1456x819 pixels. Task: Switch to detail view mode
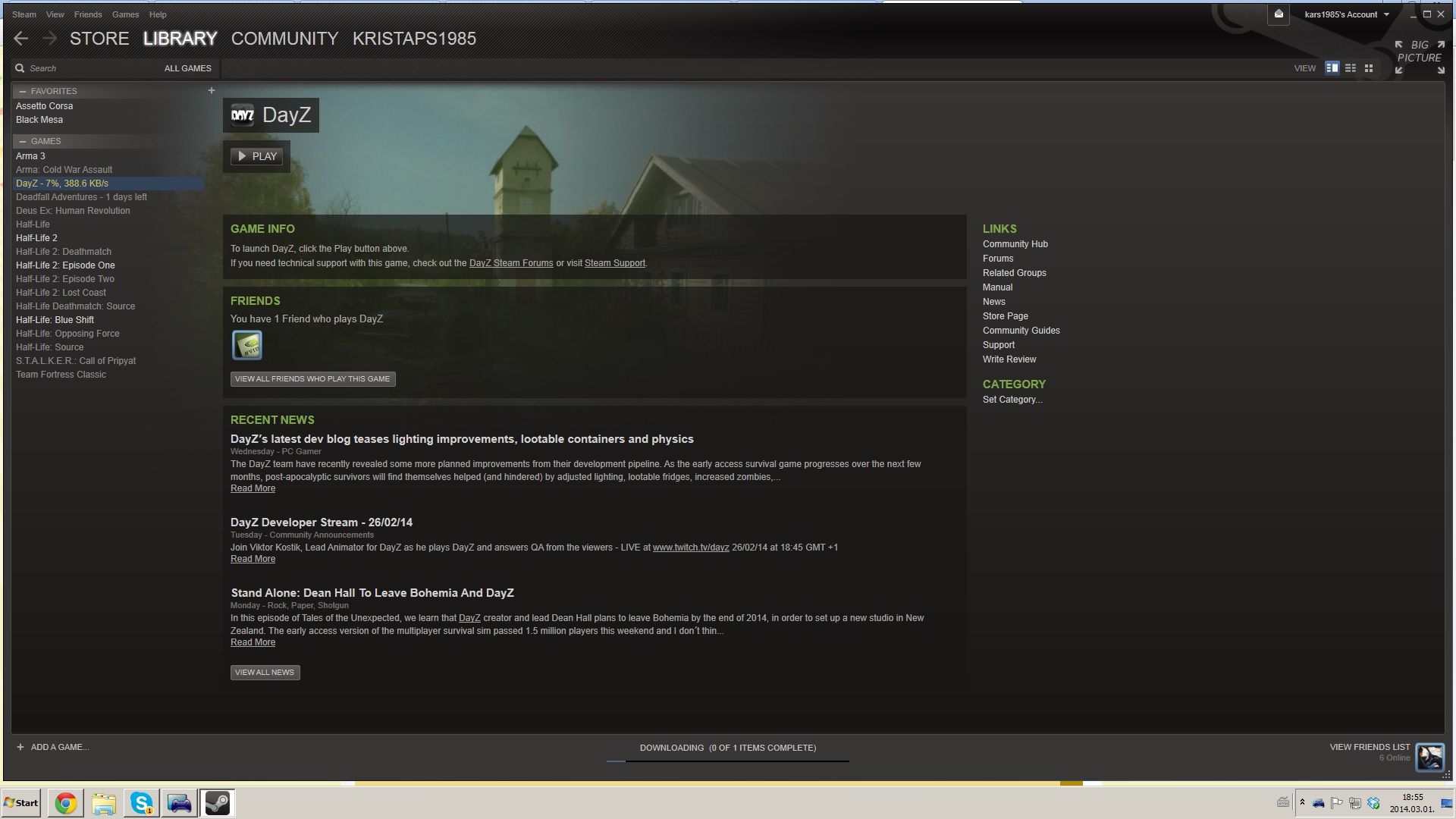1332,68
